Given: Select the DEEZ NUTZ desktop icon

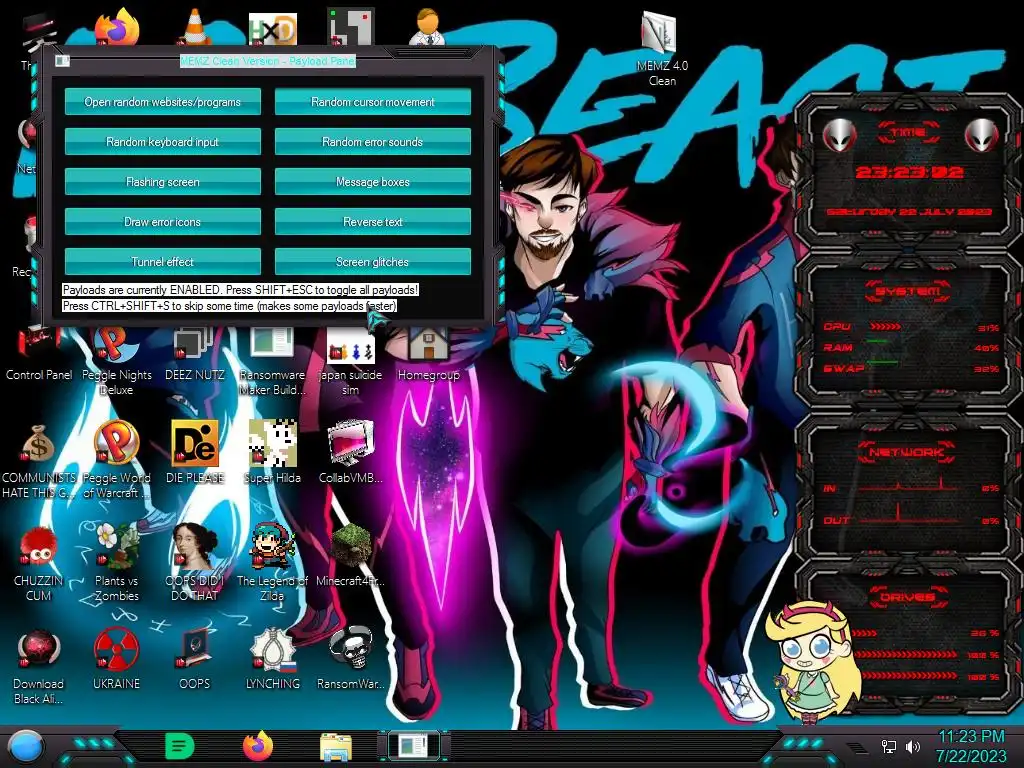Looking at the screenshot, I should pyautogui.click(x=195, y=356).
